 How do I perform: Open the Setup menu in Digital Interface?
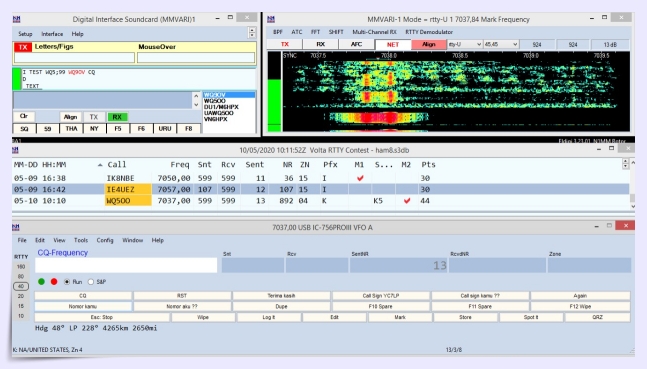(25, 34)
